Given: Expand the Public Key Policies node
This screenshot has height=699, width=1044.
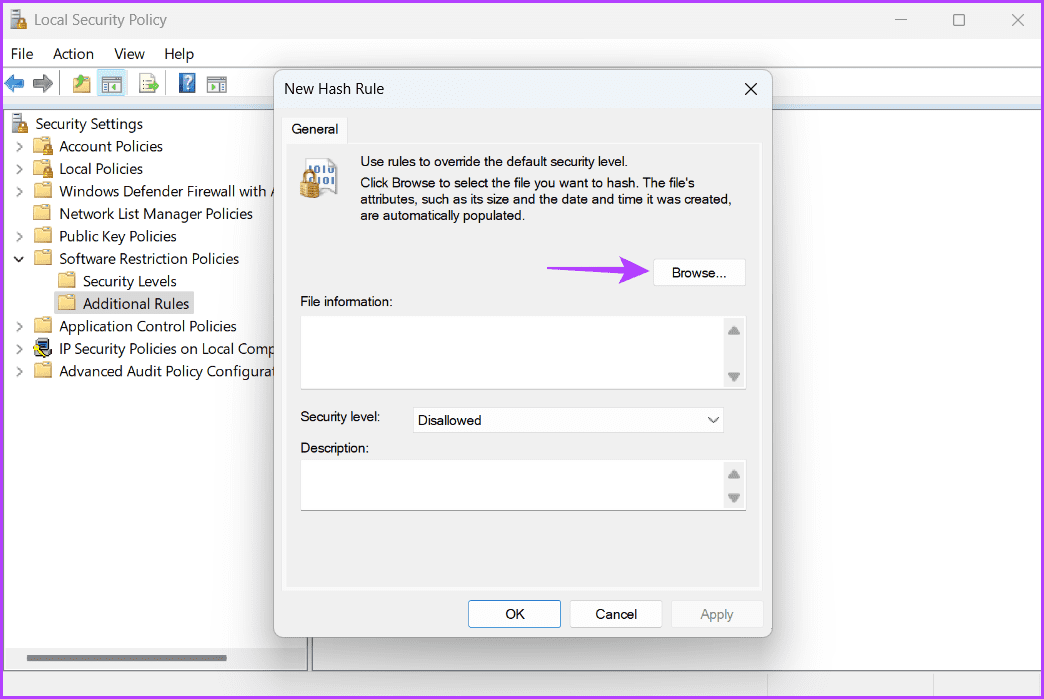Looking at the screenshot, I should [19, 236].
